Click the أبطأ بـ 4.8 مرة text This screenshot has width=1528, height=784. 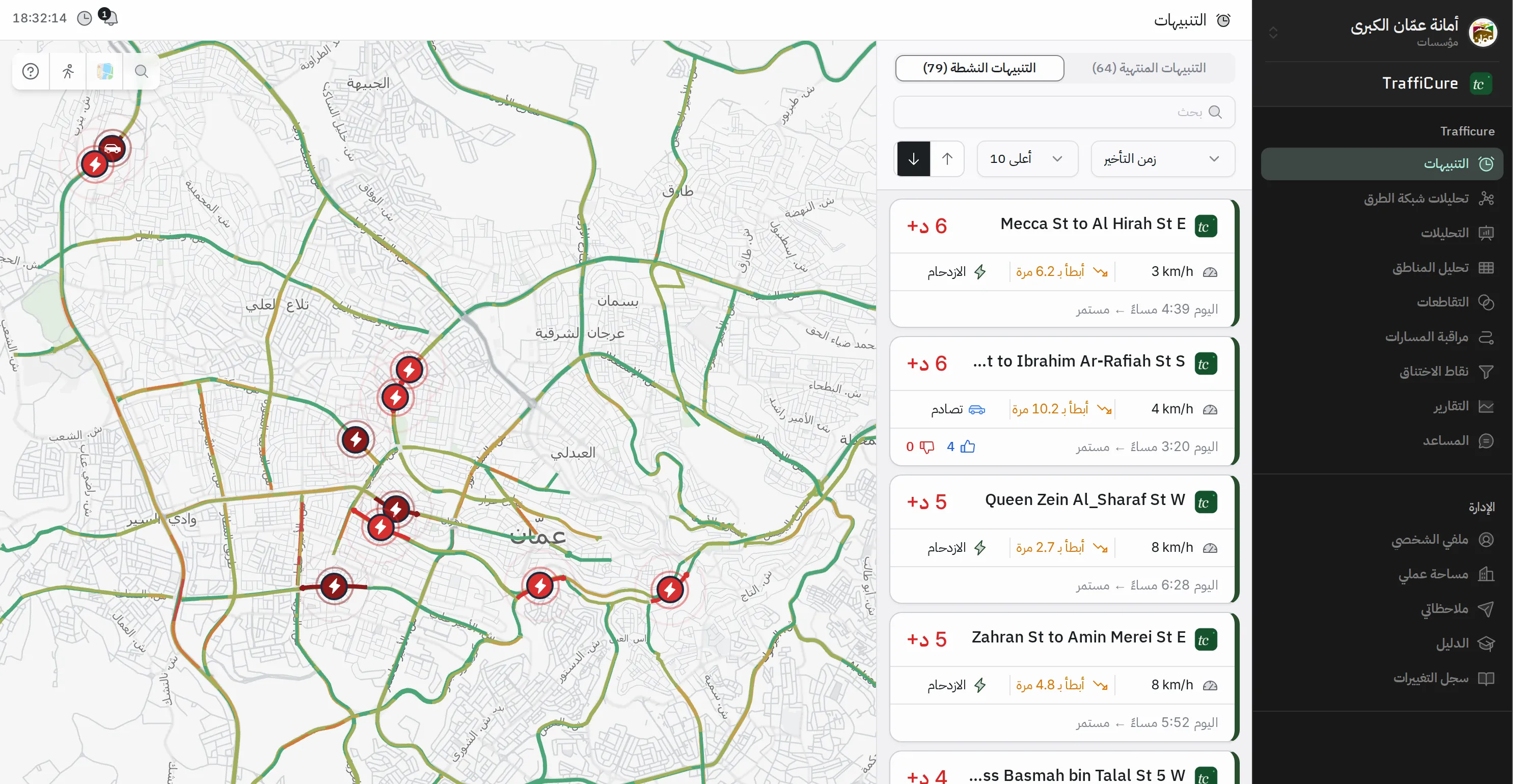click(1050, 685)
